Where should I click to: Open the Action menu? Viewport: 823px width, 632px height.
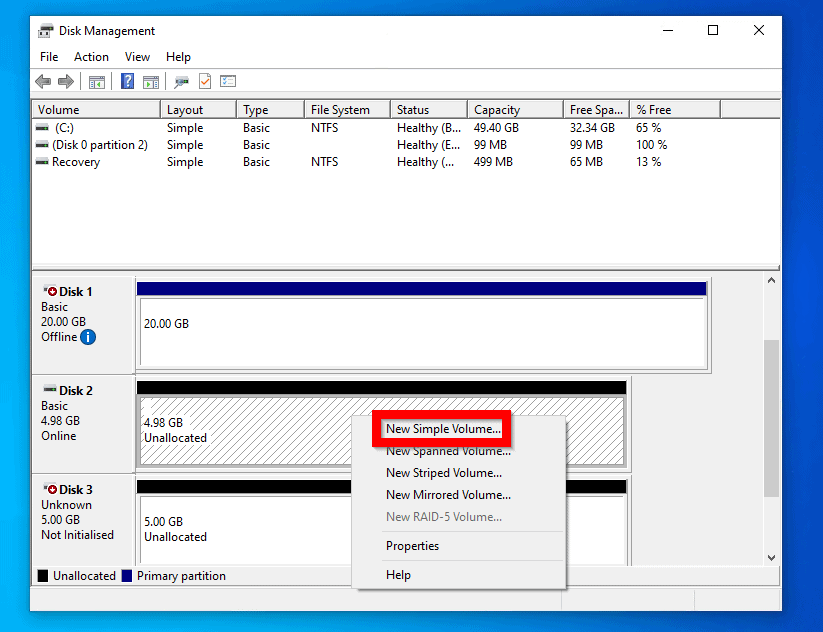[91, 57]
